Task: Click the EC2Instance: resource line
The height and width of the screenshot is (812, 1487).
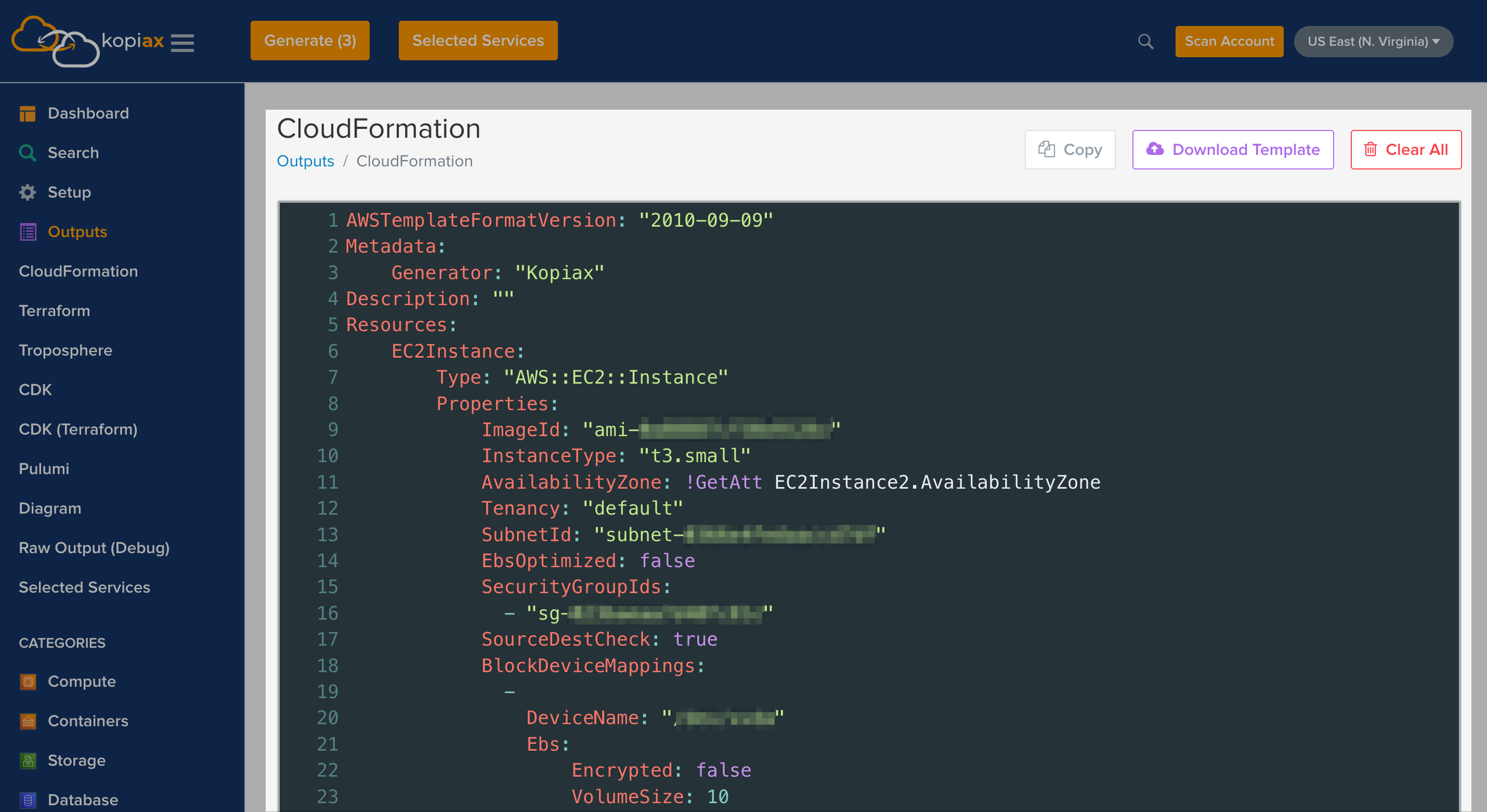Action: click(x=458, y=351)
